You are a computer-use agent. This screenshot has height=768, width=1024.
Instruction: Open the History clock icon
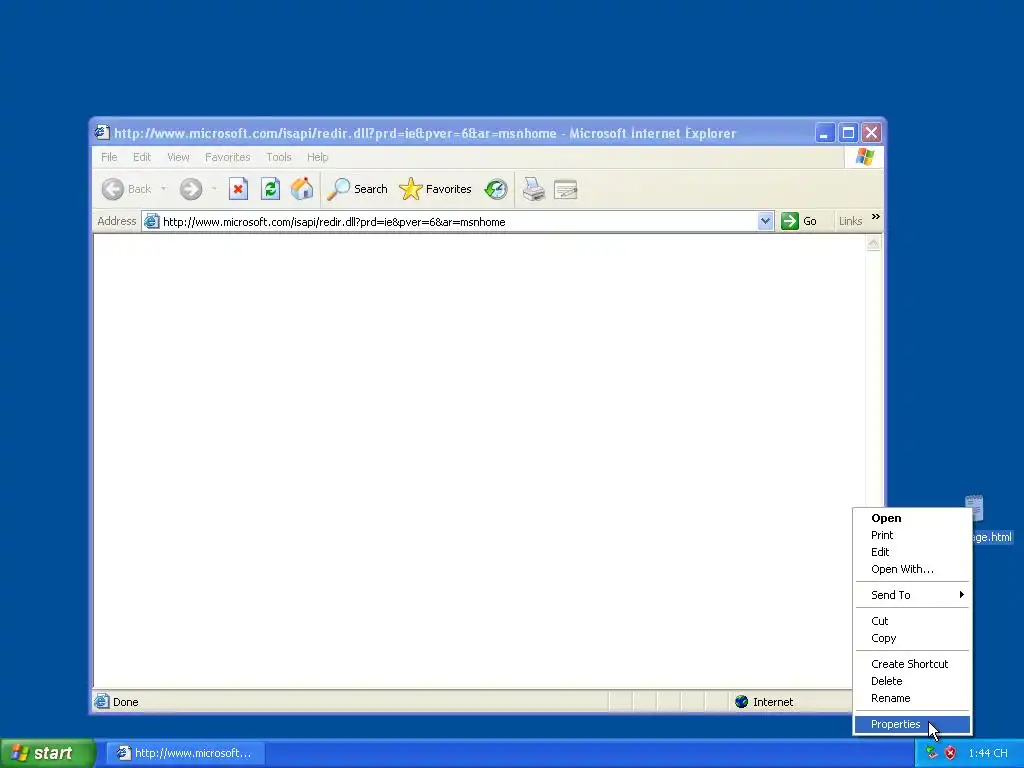(496, 189)
